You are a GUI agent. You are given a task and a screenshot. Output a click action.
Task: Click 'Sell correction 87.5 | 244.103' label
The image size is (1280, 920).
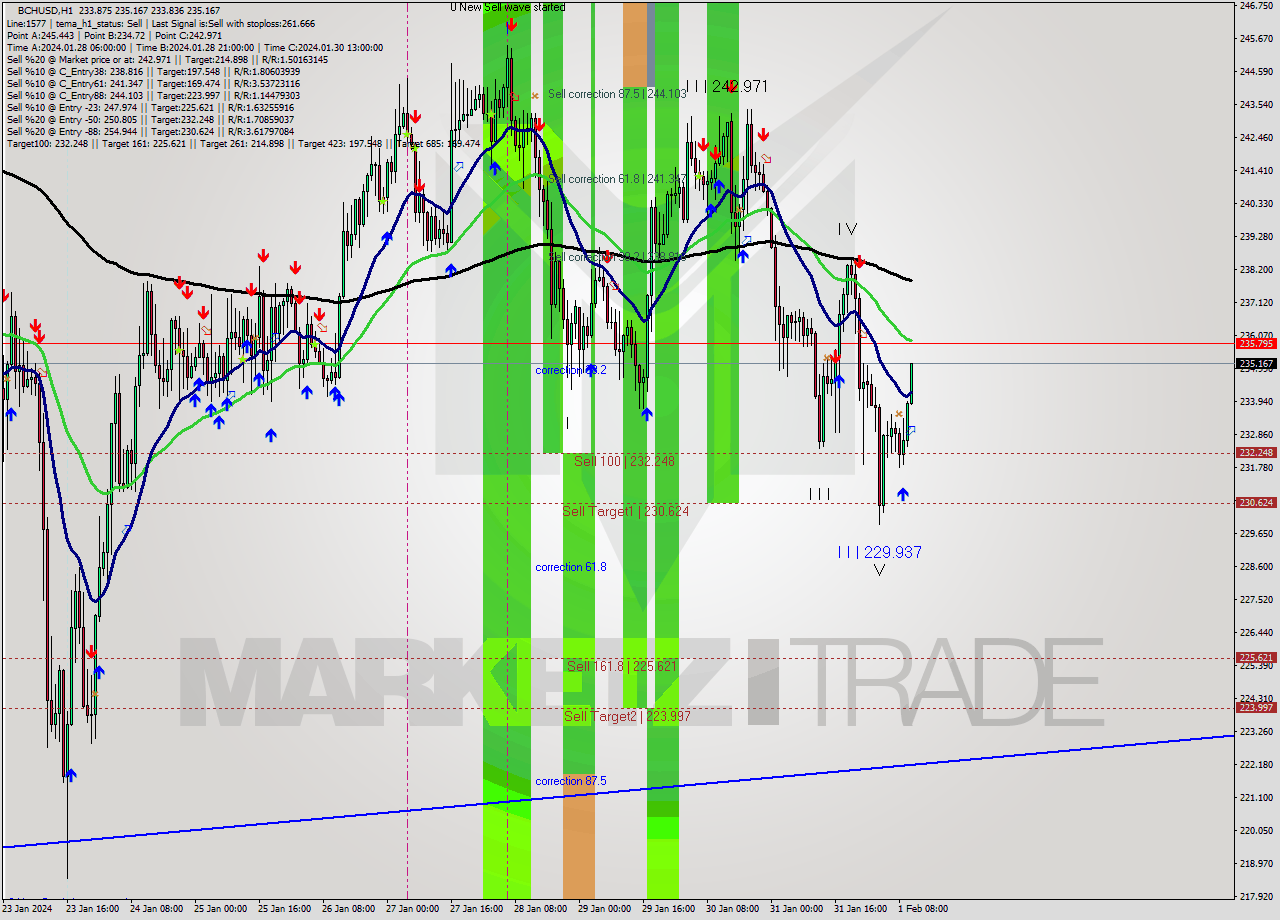pyautogui.click(x=617, y=94)
